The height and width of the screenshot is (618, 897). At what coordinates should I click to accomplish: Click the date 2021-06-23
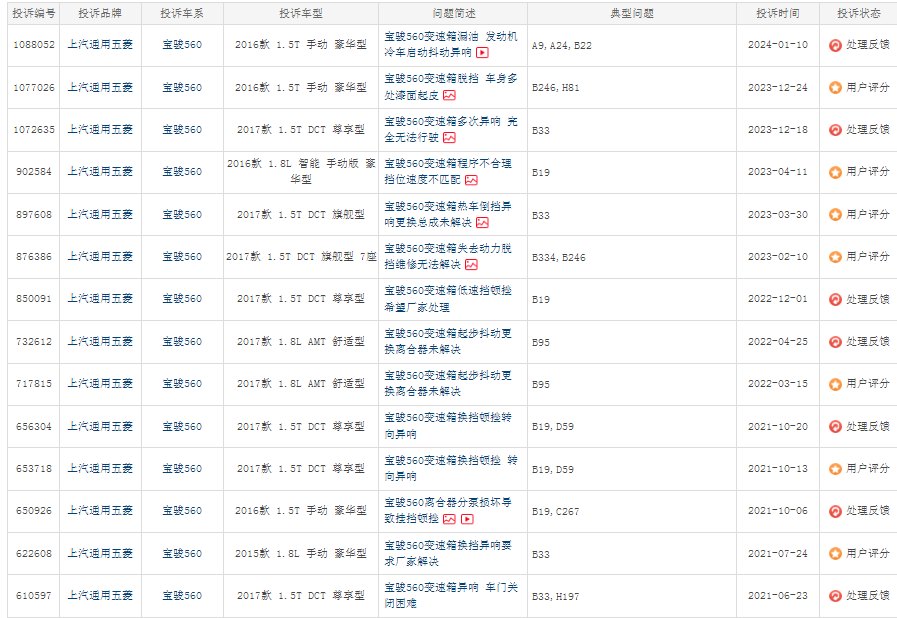click(778, 596)
